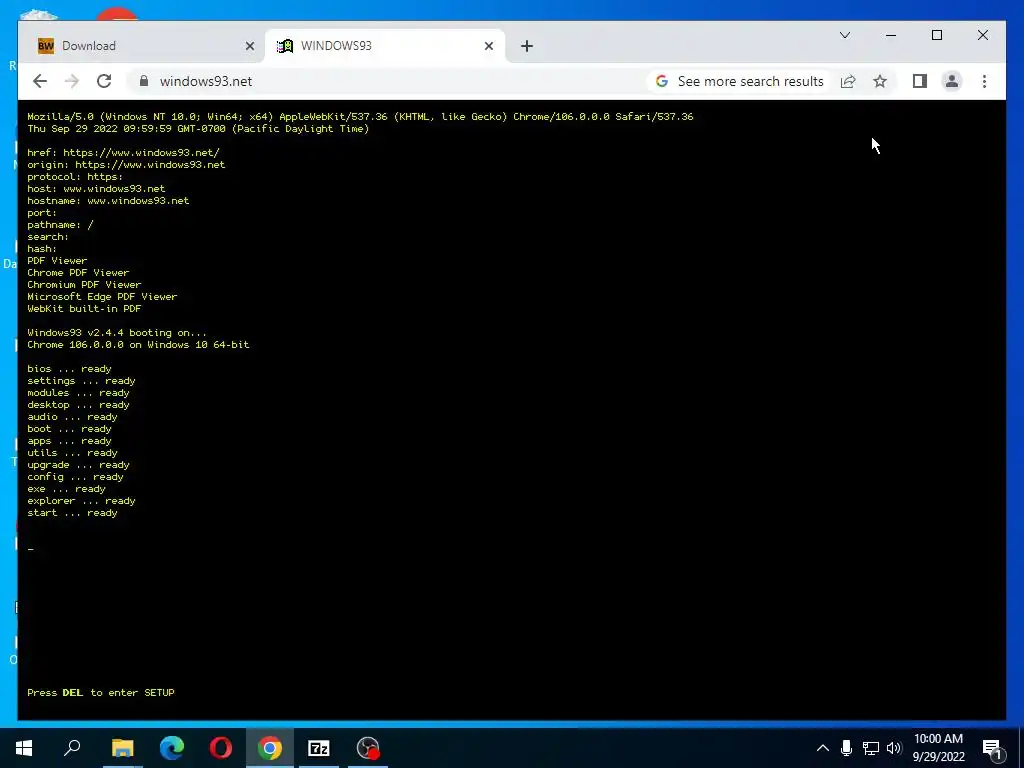Screen dimensions: 1024x768
Task: Open a new browser tab
Action: click(x=527, y=46)
